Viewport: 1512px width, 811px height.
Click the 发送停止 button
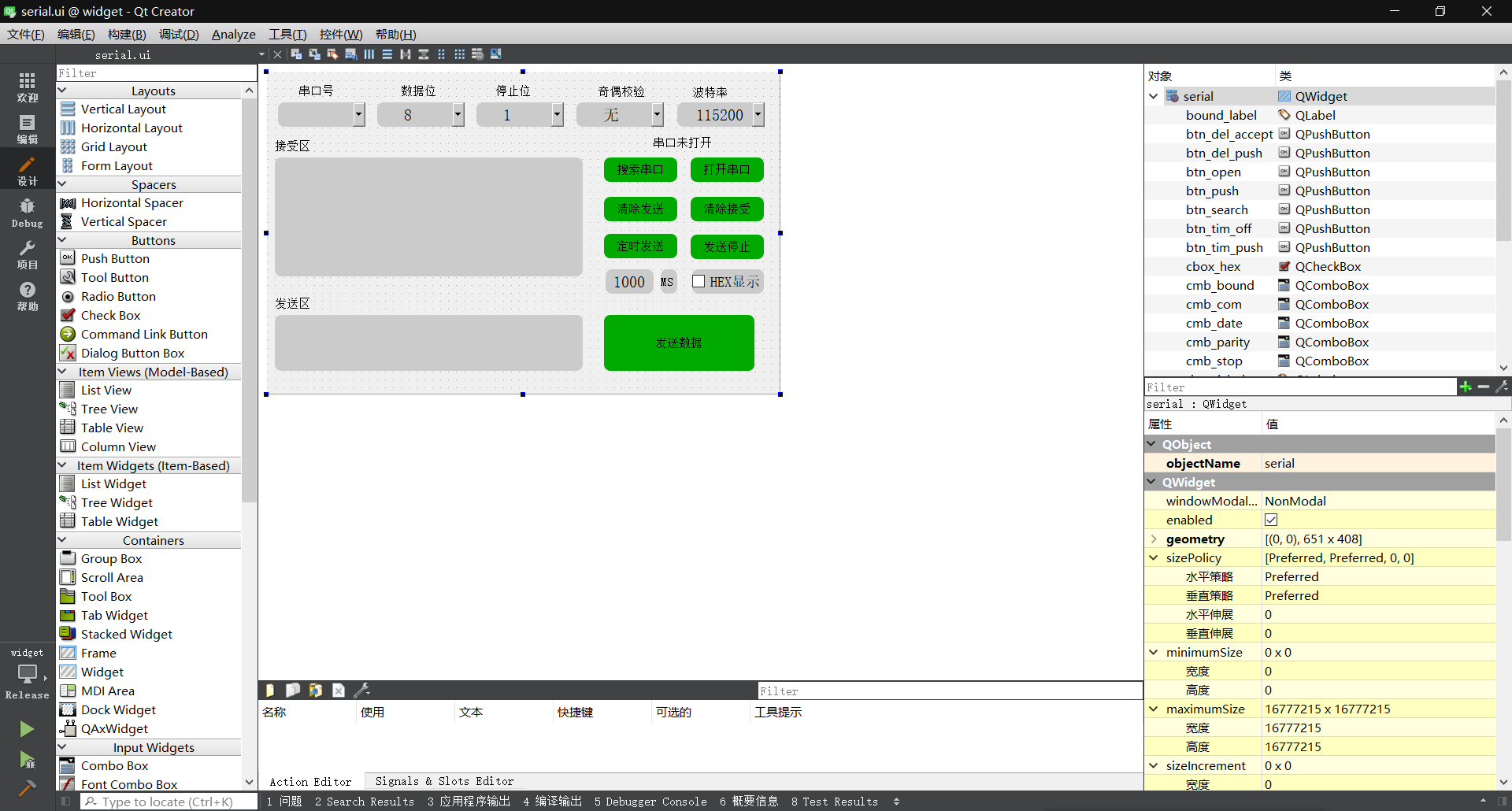coord(727,246)
